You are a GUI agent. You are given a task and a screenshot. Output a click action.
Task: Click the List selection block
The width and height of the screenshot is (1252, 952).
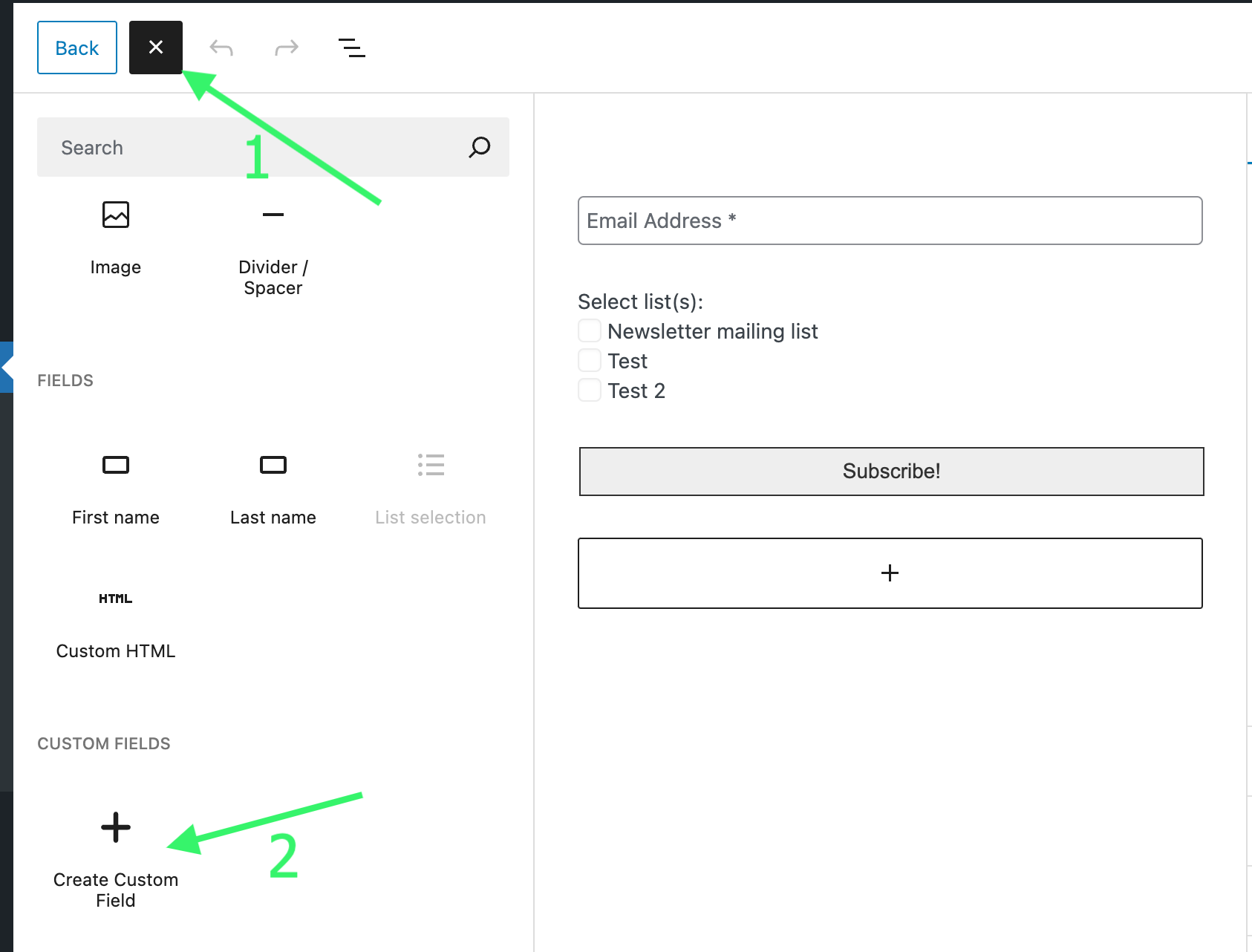click(431, 489)
